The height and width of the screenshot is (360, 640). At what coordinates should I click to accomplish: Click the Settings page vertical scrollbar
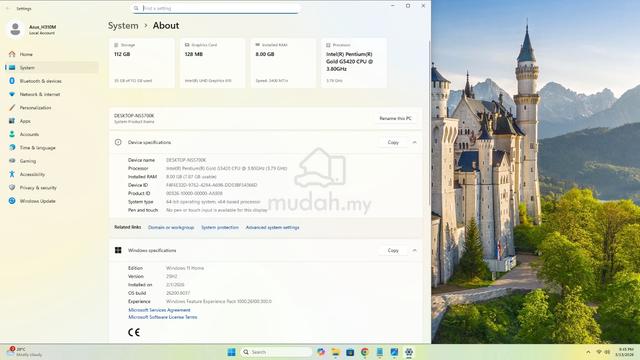pos(429,122)
